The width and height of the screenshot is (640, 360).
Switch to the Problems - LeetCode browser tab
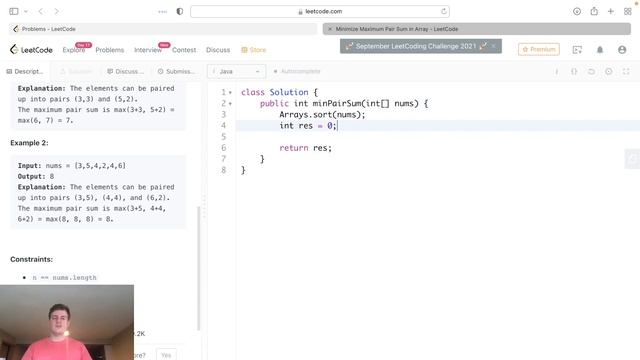click(162, 29)
